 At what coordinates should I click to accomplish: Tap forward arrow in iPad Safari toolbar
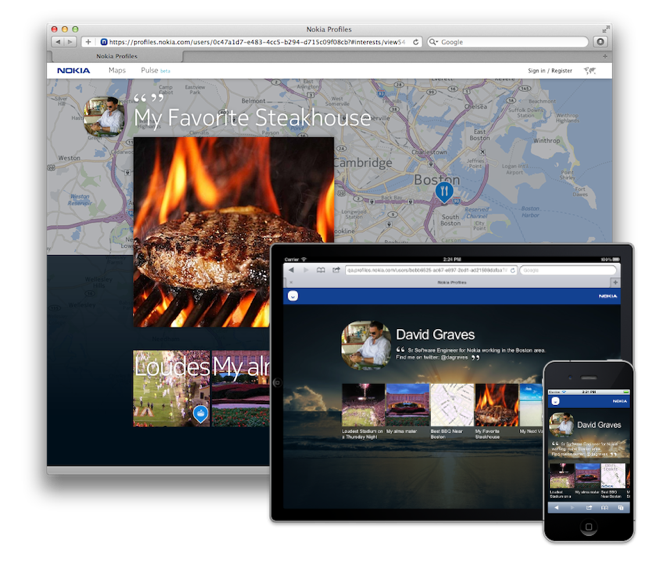coord(306,270)
